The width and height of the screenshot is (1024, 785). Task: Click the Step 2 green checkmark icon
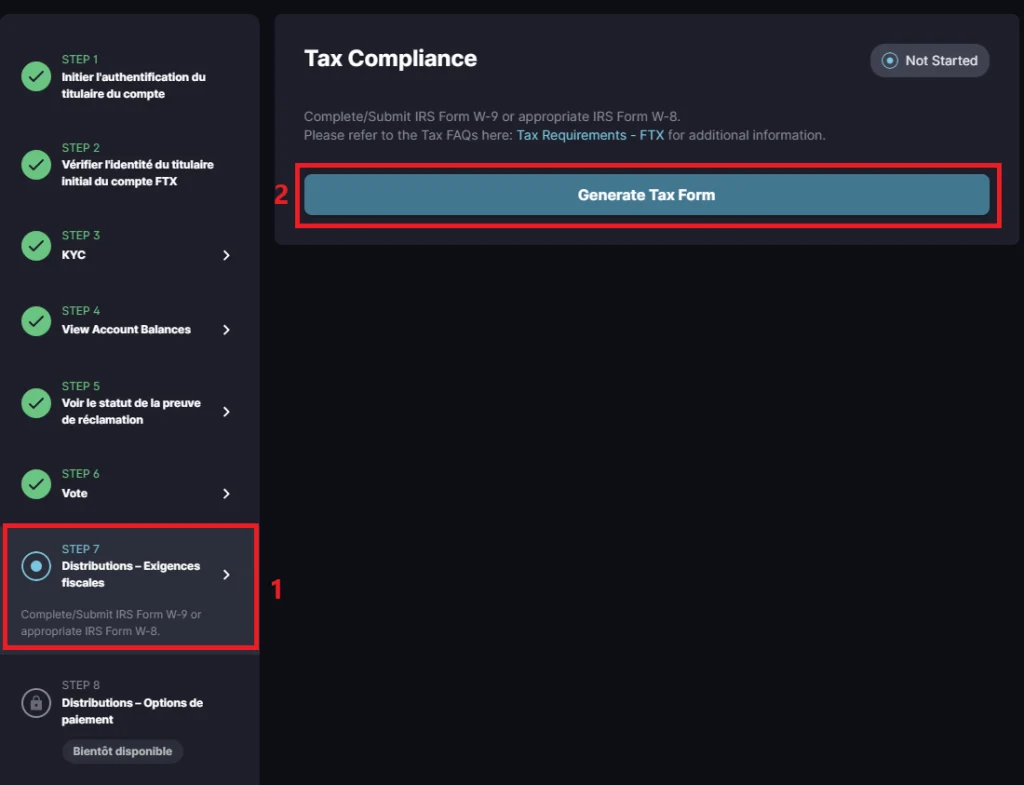tap(36, 164)
